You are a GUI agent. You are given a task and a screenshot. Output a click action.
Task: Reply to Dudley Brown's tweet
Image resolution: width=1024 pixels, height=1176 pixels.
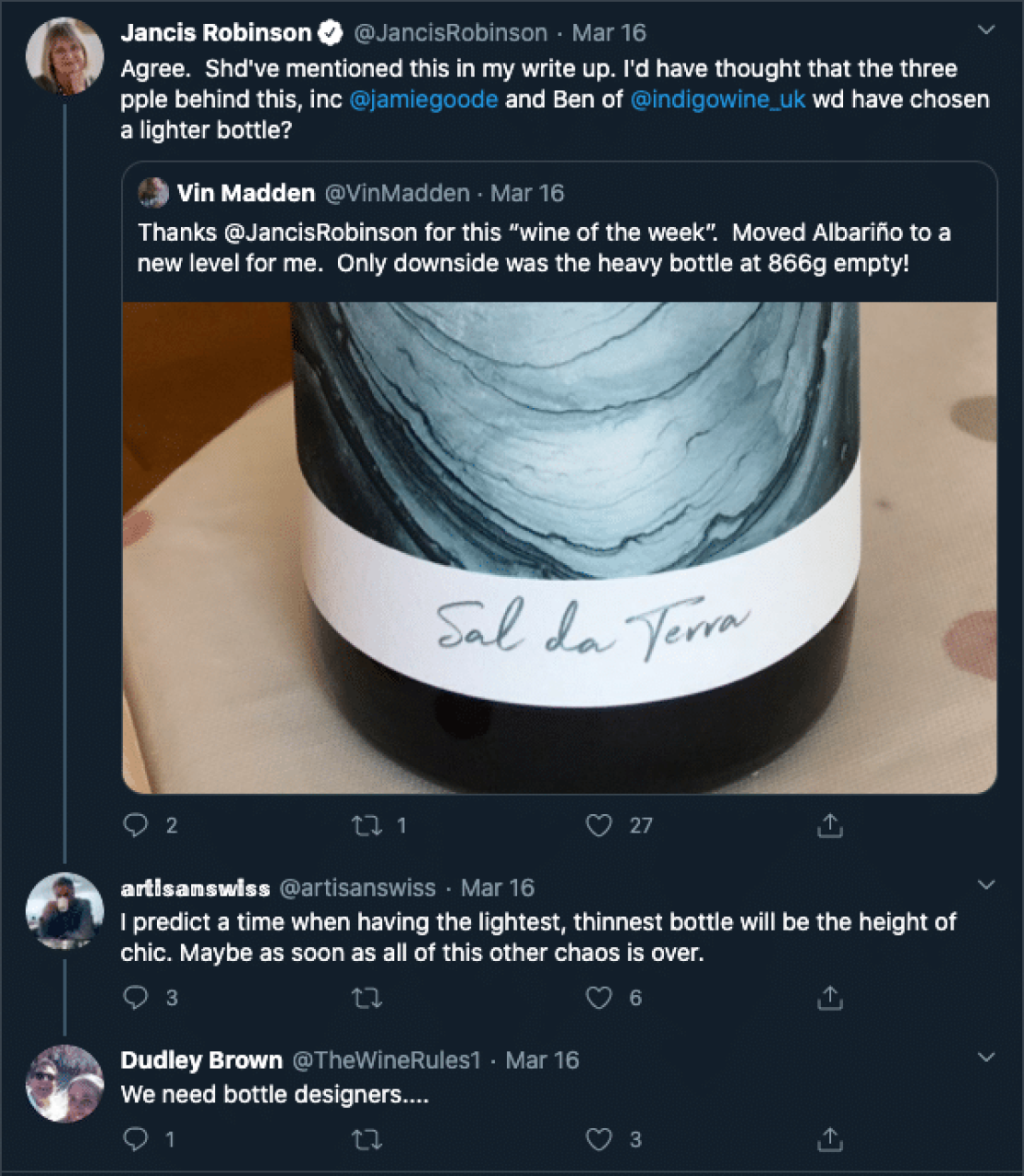(x=136, y=1139)
